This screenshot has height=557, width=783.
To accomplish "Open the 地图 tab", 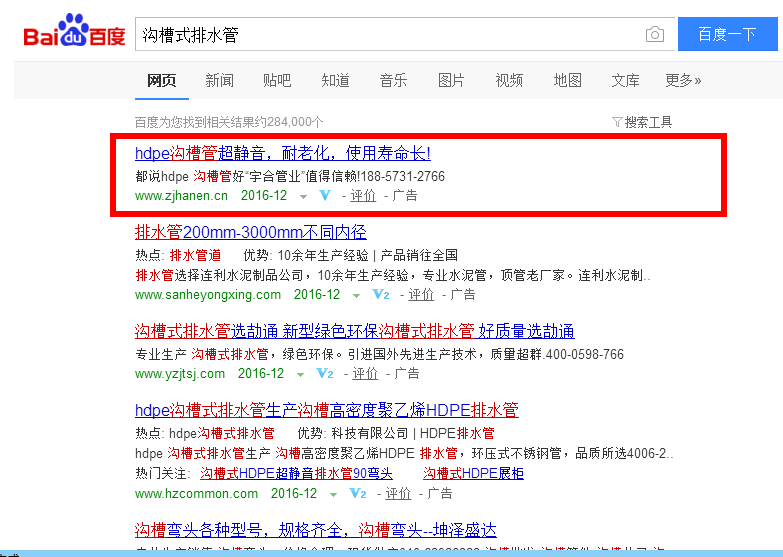I will [567, 80].
